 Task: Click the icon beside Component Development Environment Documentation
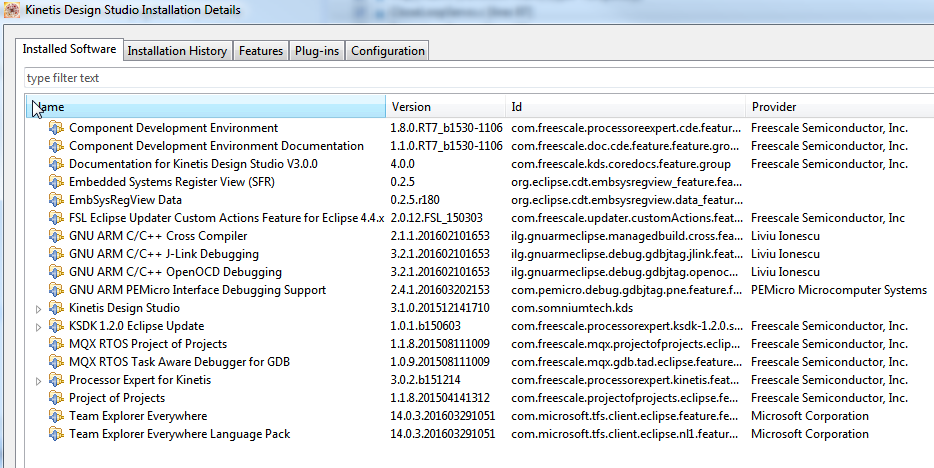coord(56,146)
